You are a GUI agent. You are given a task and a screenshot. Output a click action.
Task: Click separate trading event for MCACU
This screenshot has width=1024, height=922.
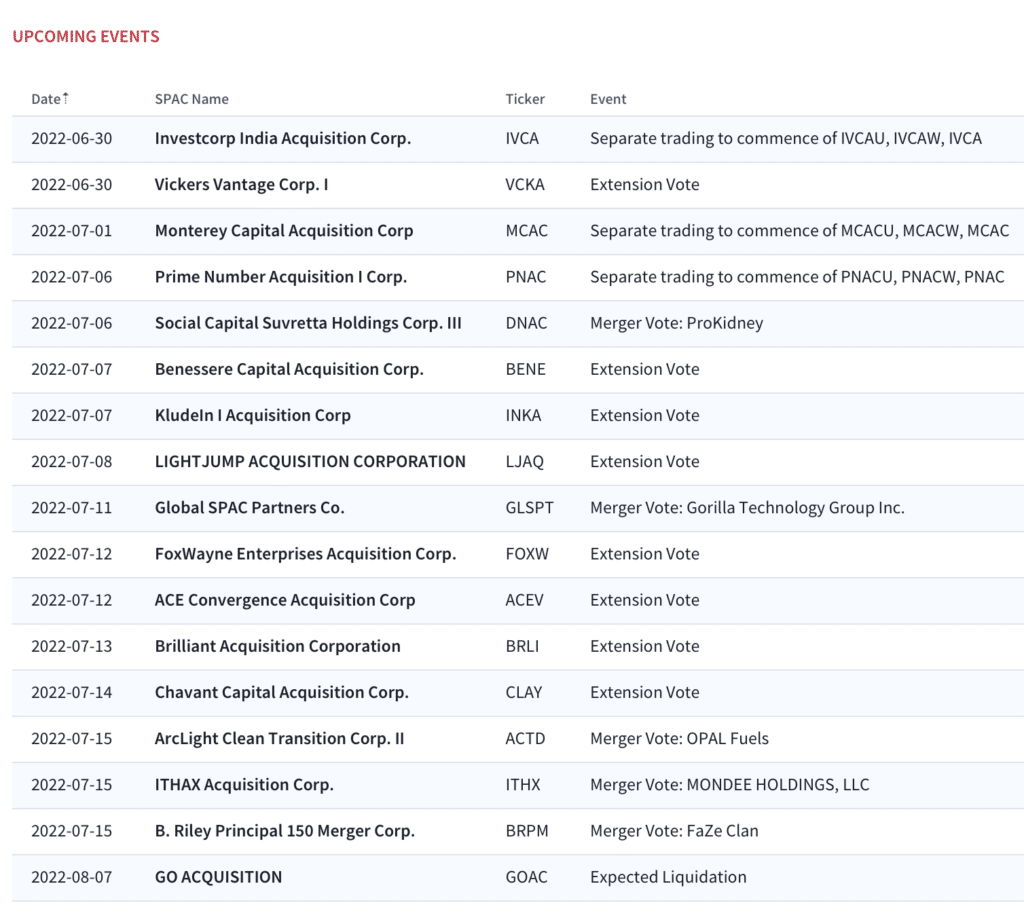point(799,231)
